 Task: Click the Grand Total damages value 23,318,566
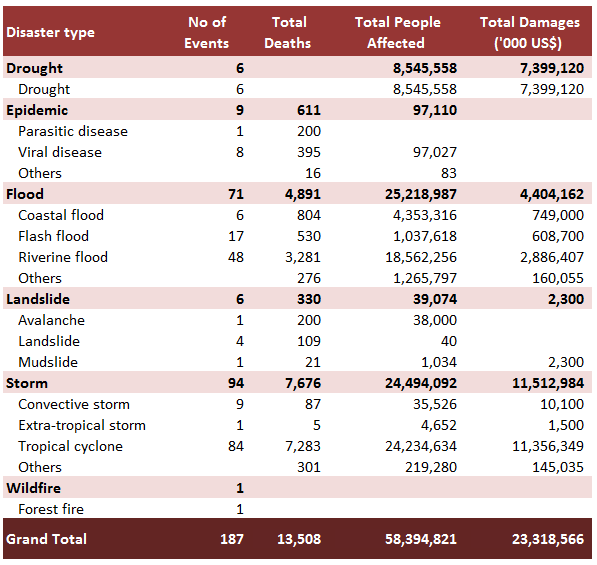[x=548, y=539]
